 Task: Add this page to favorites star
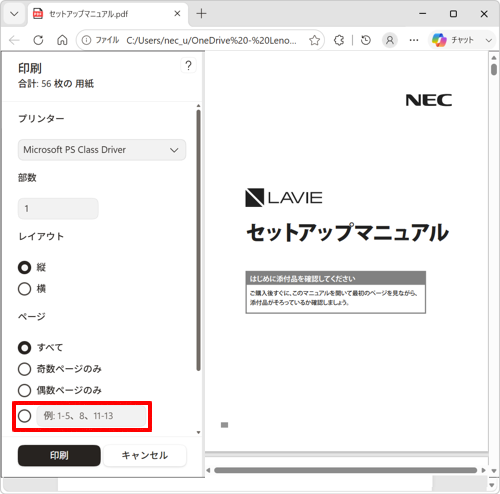(314, 40)
